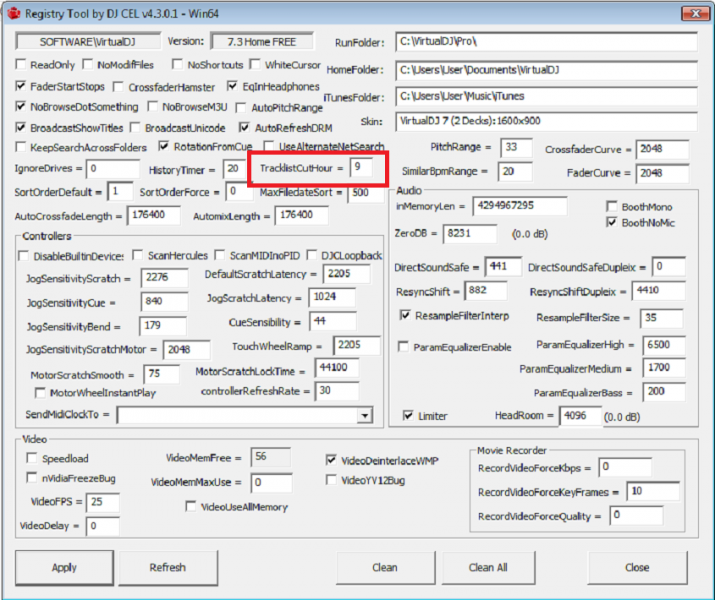Screen dimensions: 715x600
Task: Enable VideoUseAllMemory checkbox
Action: tap(191, 507)
